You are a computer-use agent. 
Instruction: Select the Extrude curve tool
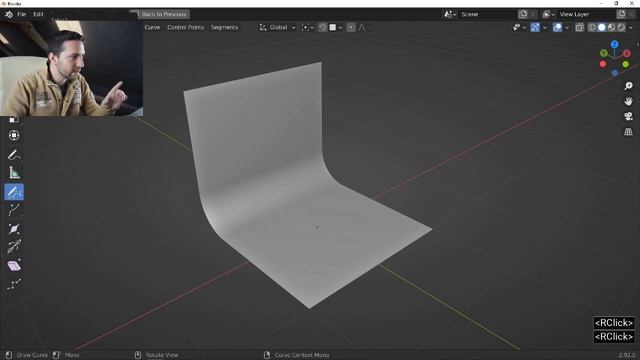[14, 210]
